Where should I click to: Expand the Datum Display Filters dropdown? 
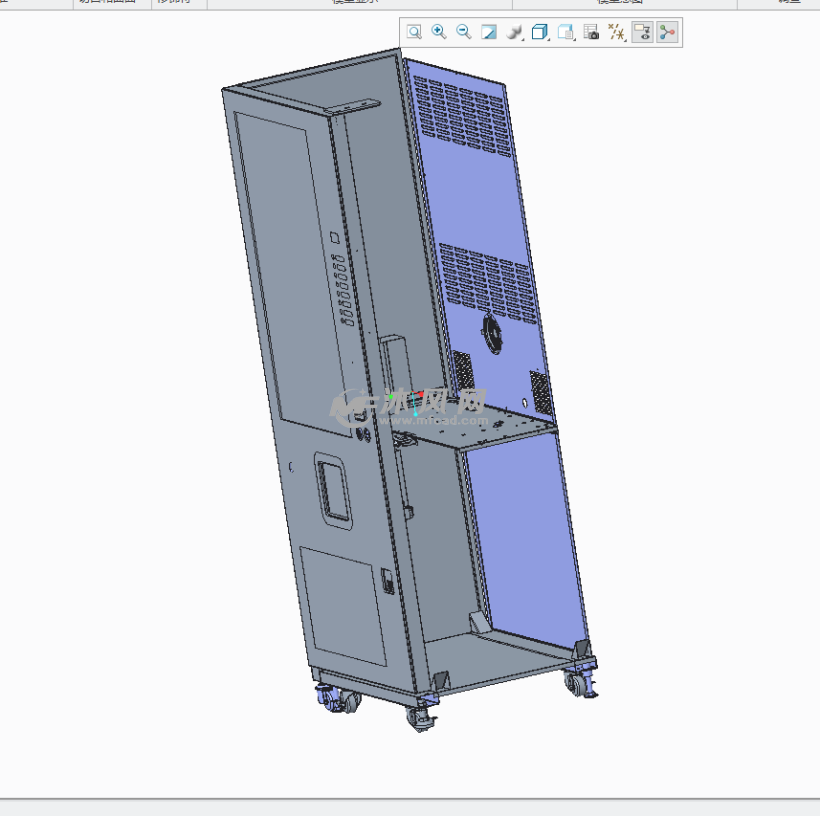617,32
